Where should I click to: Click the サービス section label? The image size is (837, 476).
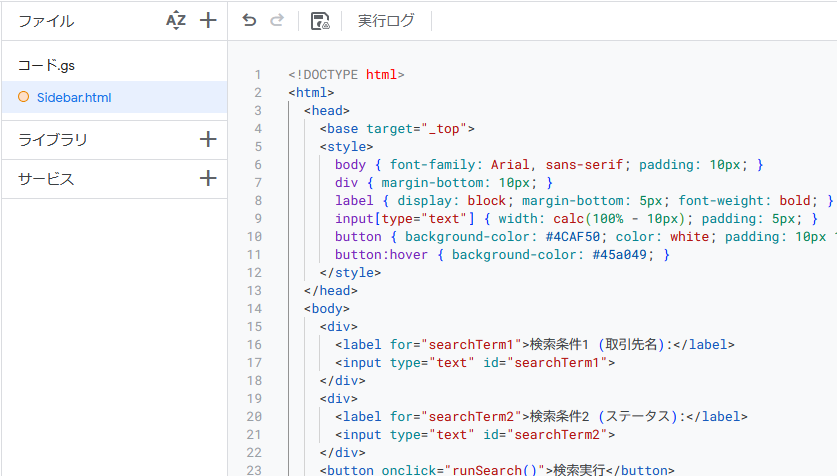pyautogui.click(x=46, y=179)
